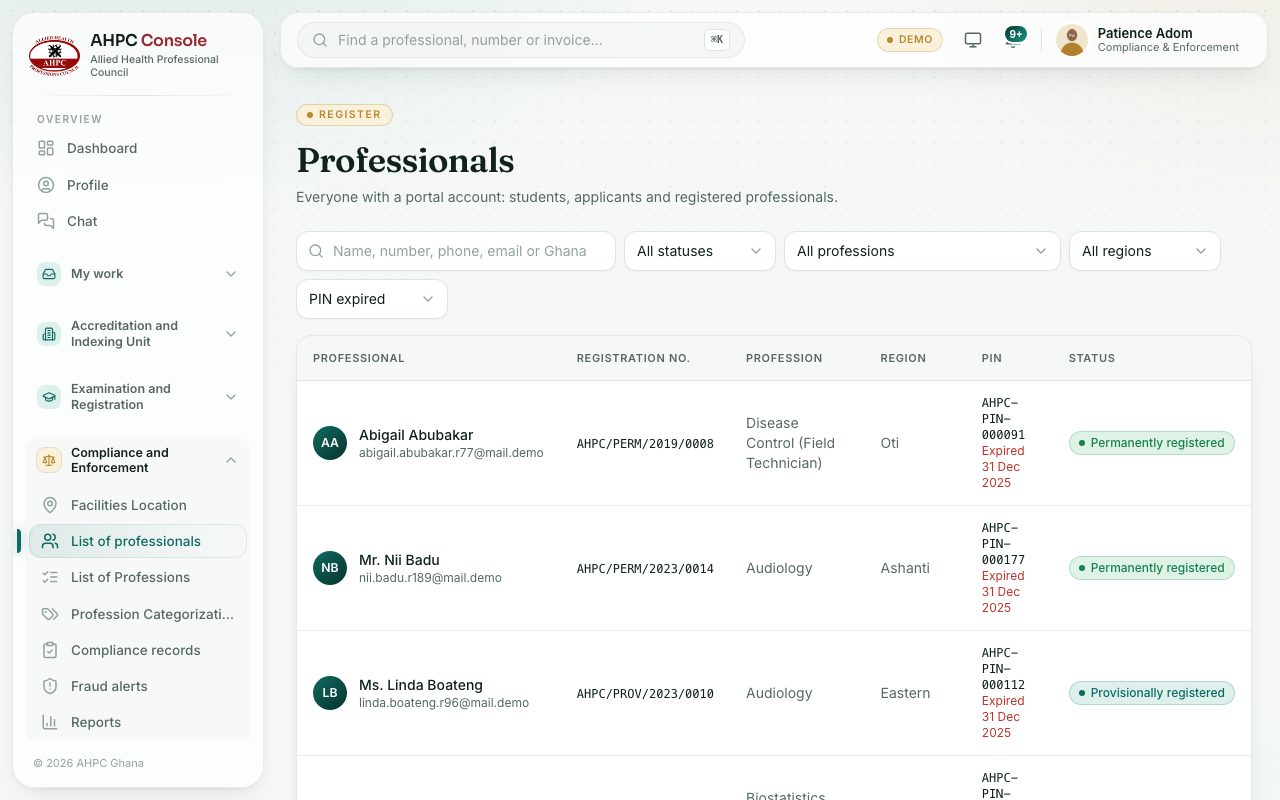
Task: Click the Dashboard grid icon
Action: pos(46,148)
